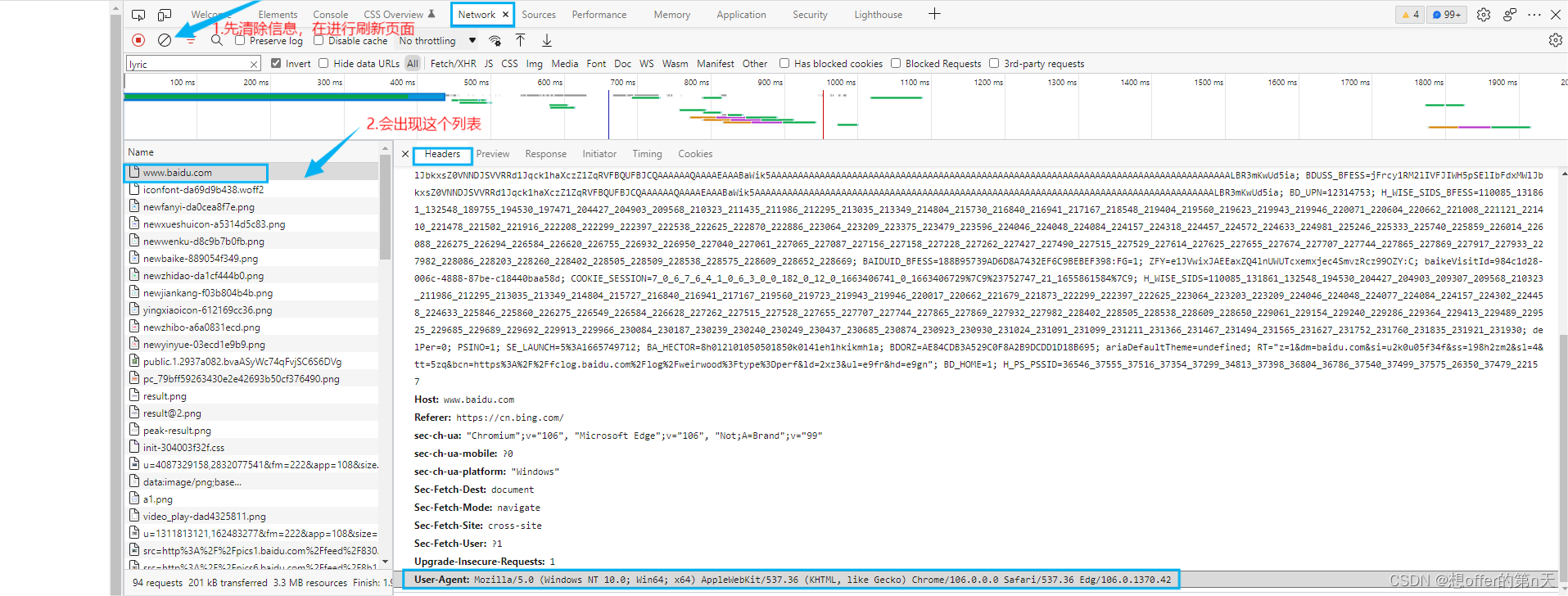Filter requests by Fetch/XHR type
Screen dimensions: 1568x596
coord(453,63)
